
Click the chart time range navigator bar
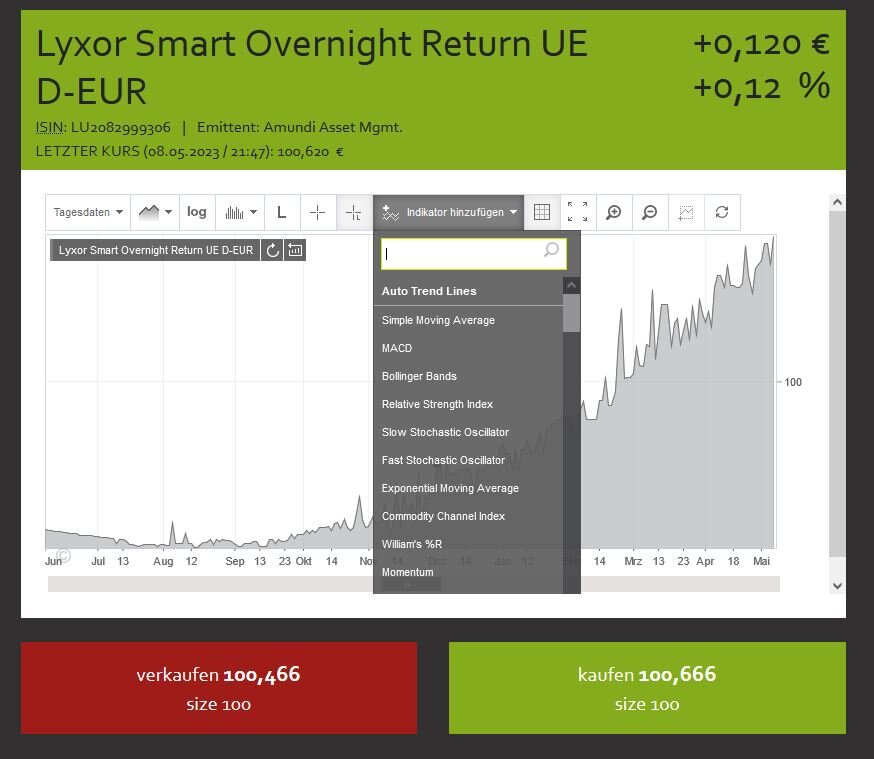tap(414, 584)
